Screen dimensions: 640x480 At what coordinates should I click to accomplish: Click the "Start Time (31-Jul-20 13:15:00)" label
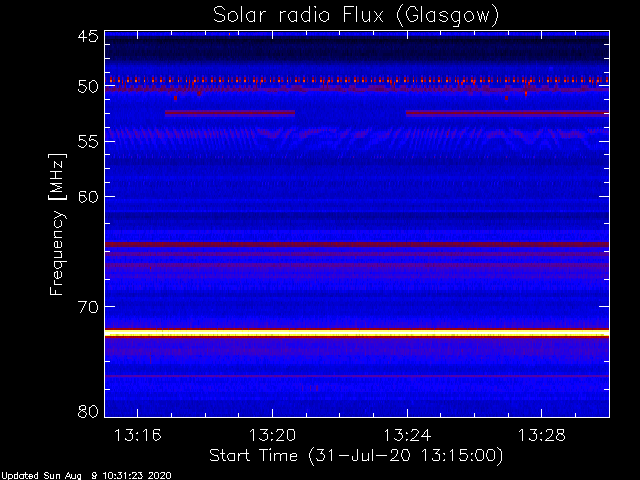356,456
